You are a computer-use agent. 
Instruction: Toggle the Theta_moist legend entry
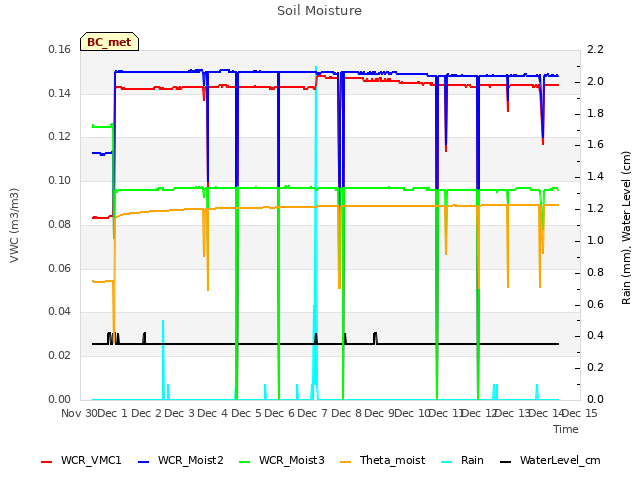pyautogui.click(x=382, y=461)
